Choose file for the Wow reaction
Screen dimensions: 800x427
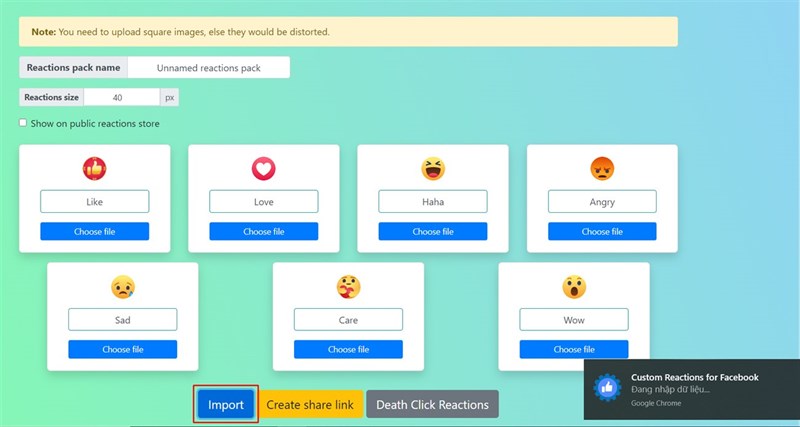coord(574,349)
